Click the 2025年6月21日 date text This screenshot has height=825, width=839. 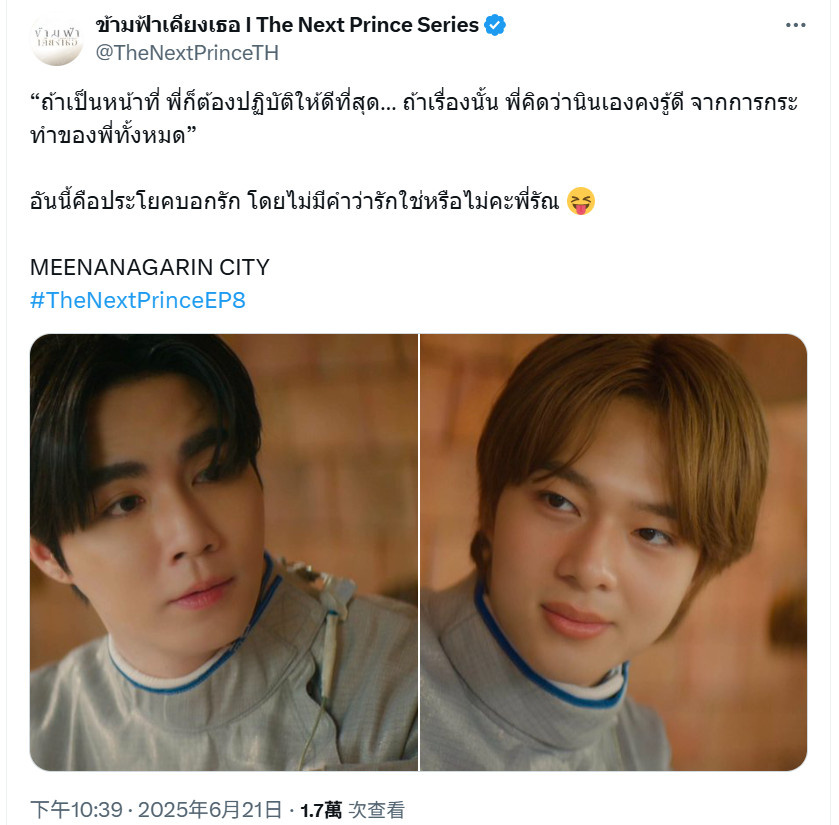[x=210, y=809]
